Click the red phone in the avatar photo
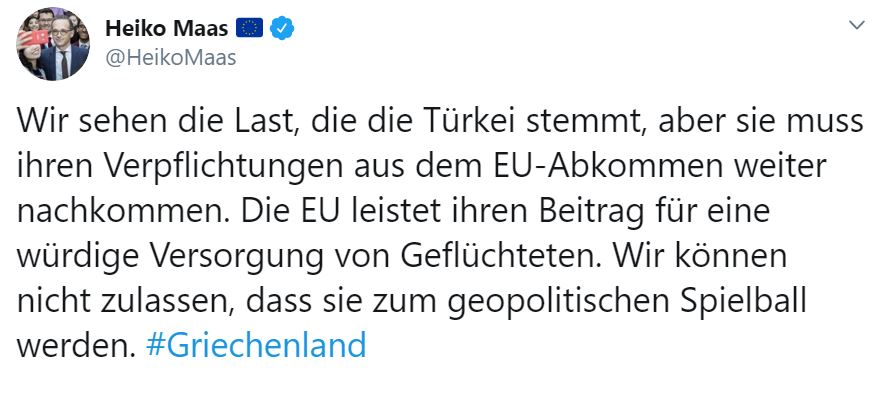884x395 pixels. (39, 37)
